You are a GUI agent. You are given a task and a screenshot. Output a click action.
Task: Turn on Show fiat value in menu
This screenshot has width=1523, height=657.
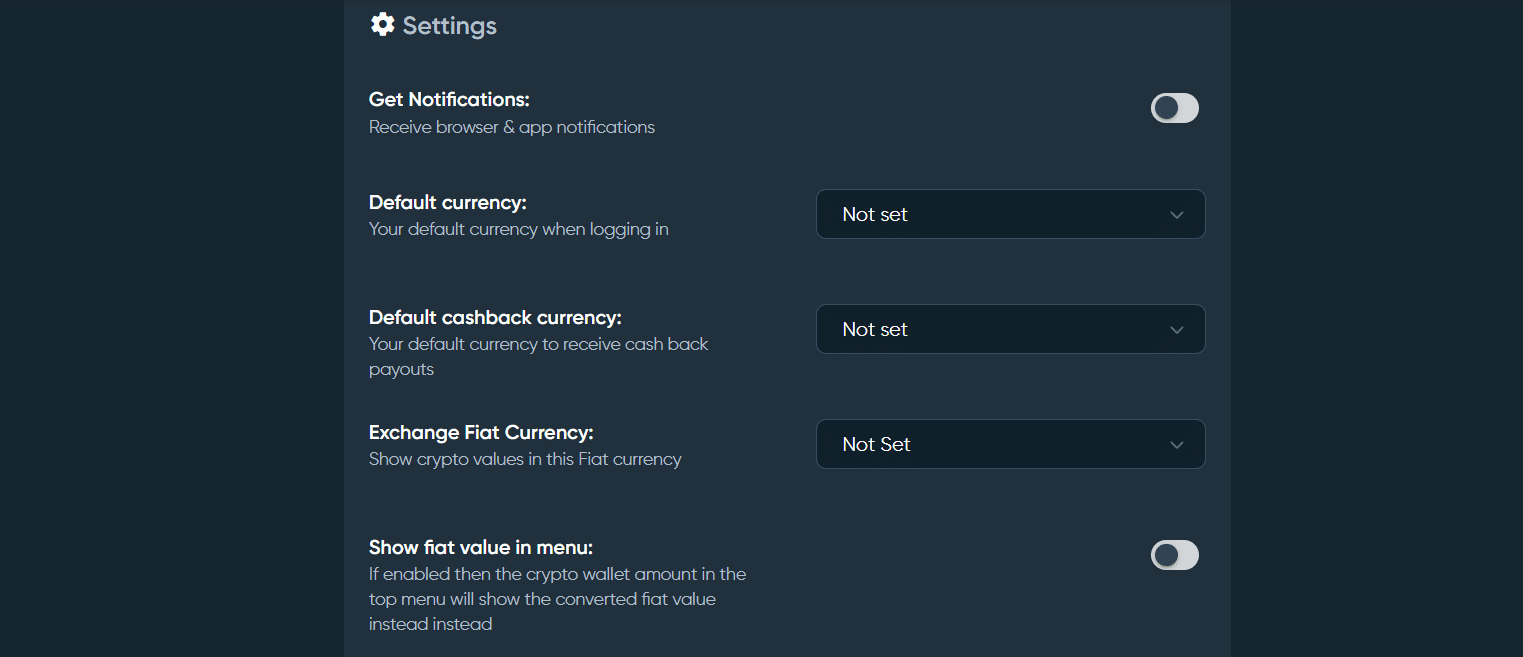[1174, 555]
